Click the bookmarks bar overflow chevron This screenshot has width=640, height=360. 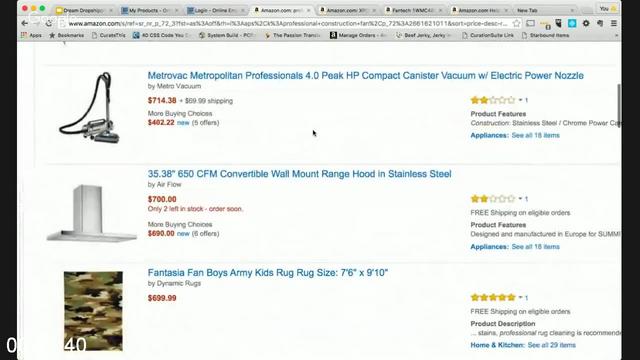(x=616, y=36)
